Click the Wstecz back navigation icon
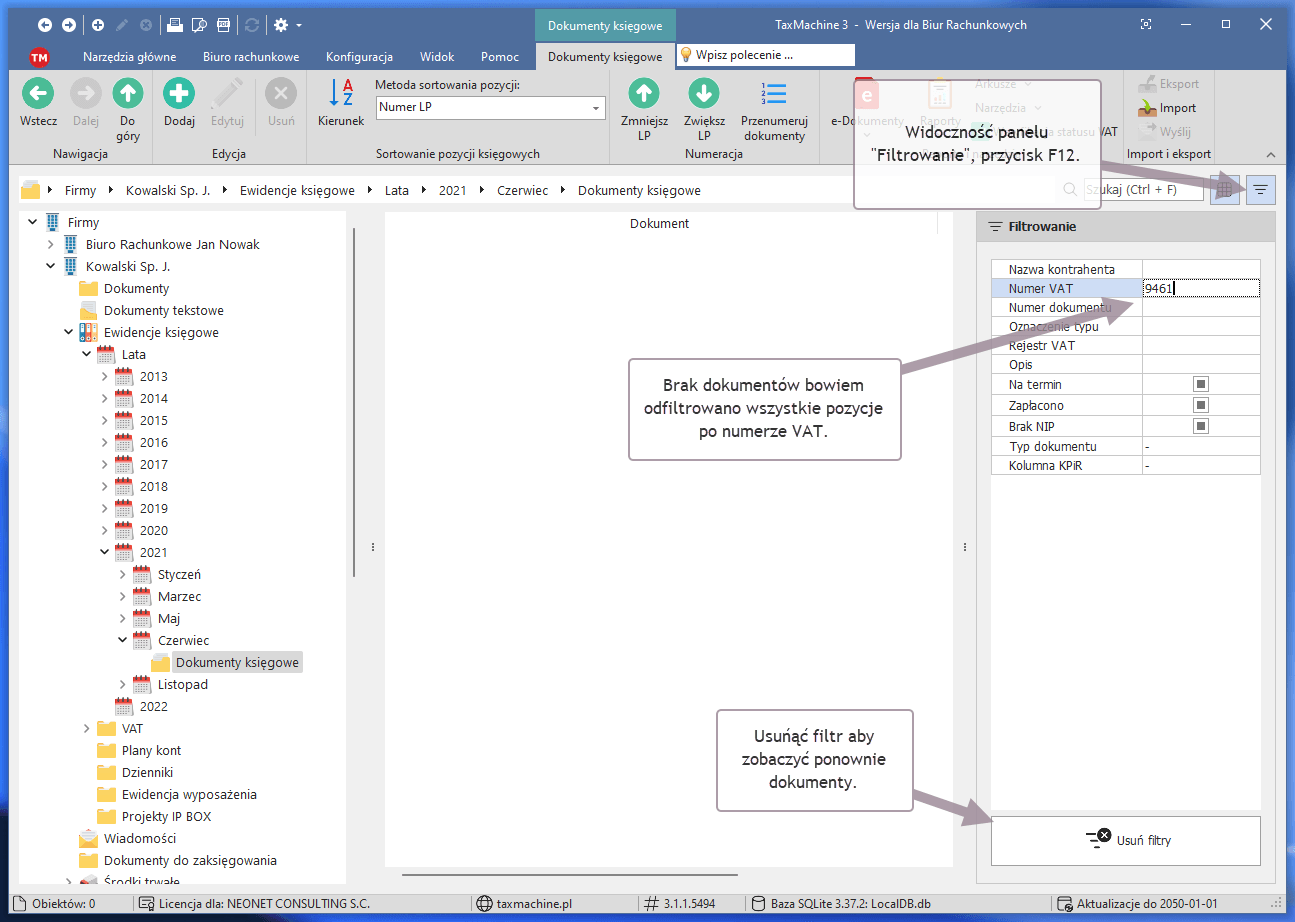 point(38,95)
